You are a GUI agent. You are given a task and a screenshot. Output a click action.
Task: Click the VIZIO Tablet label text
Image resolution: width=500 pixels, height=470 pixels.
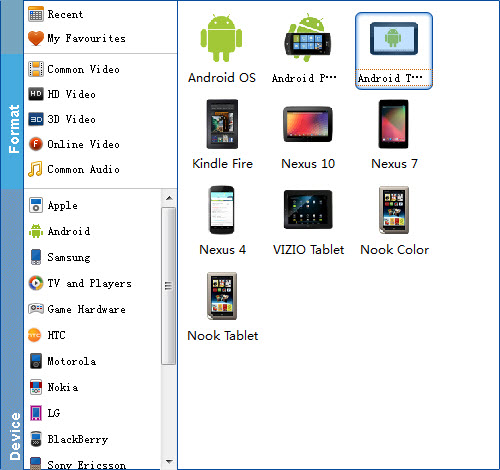(x=308, y=250)
